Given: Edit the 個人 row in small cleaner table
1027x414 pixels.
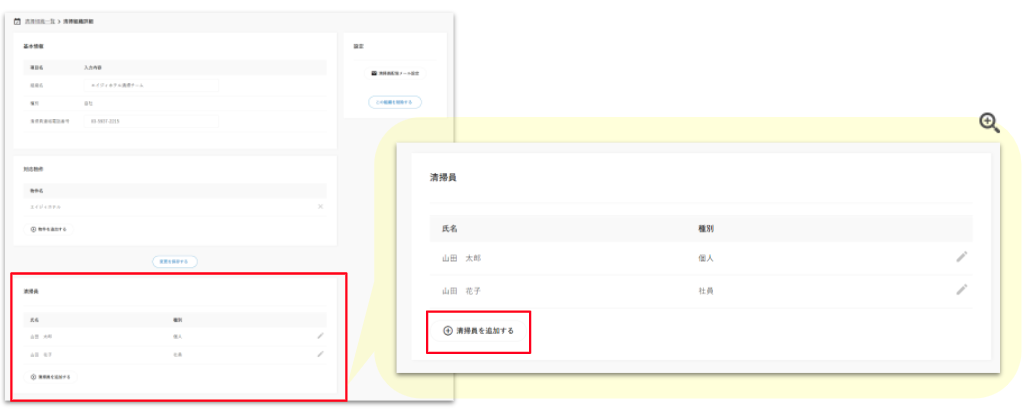Looking at the screenshot, I should pyautogui.click(x=320, y=336).
